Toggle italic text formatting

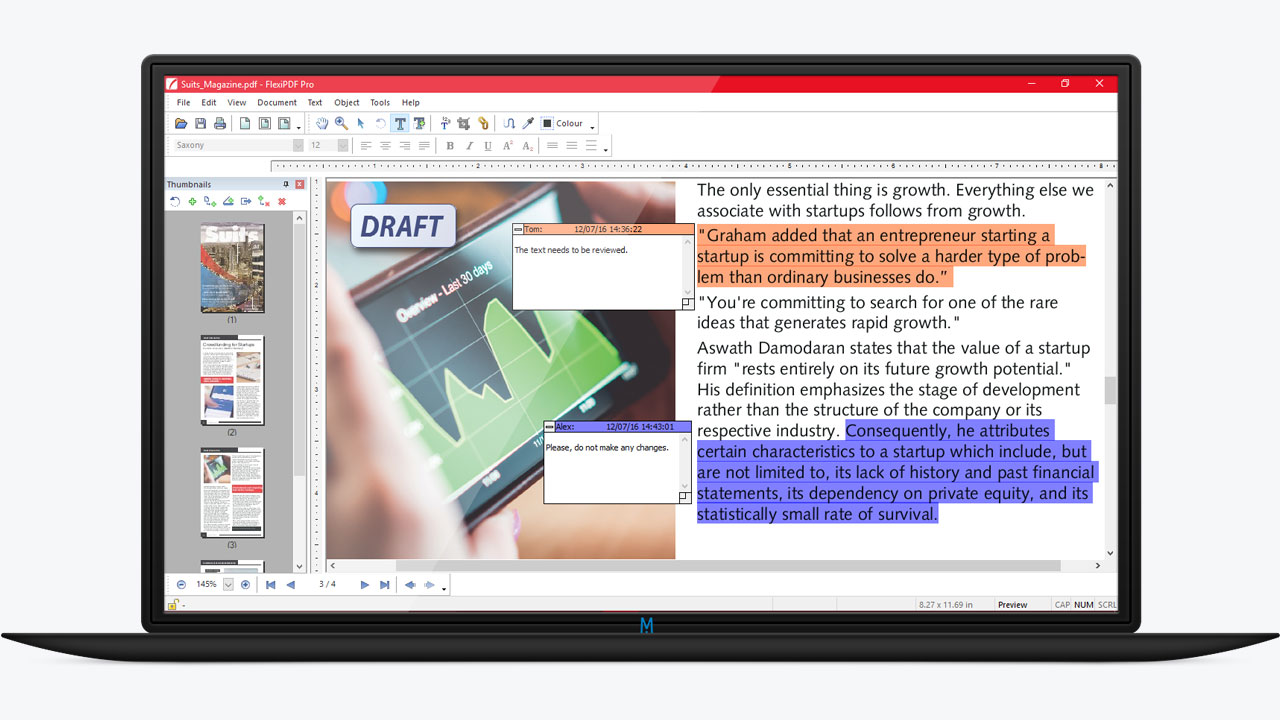click(x=469, y=146)
